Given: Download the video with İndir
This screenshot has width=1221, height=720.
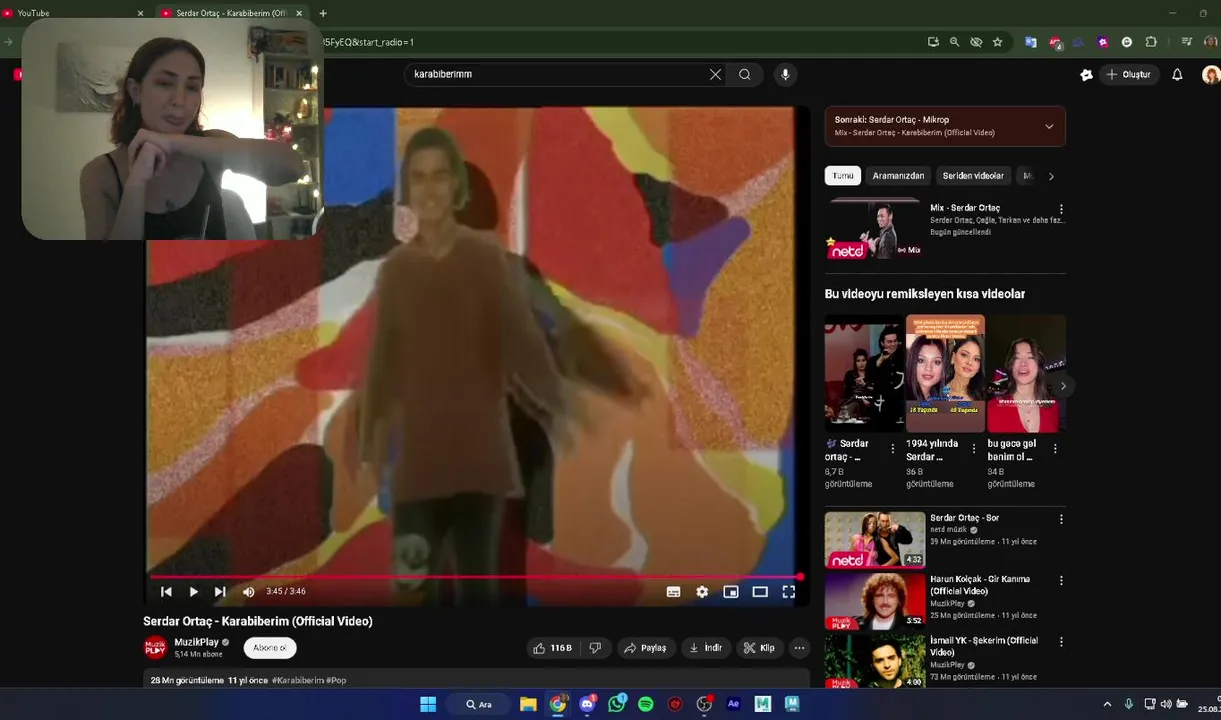Looking at the screenshot, I should pos(705,648).
